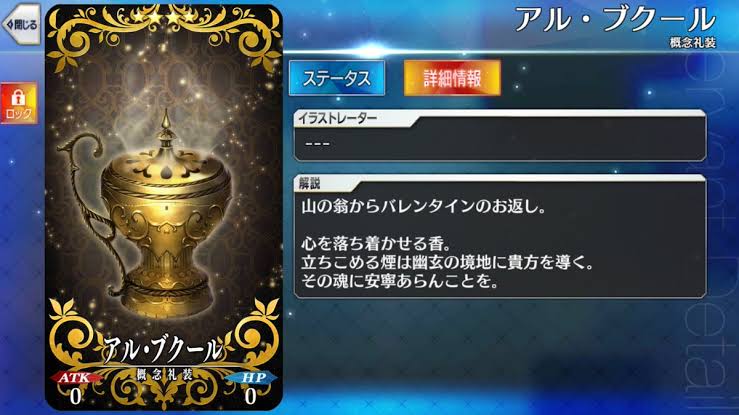Tap the 概念礼装 subtitle under the title
The height and width of the screenshot is (415, 739).
coord(693,43)
